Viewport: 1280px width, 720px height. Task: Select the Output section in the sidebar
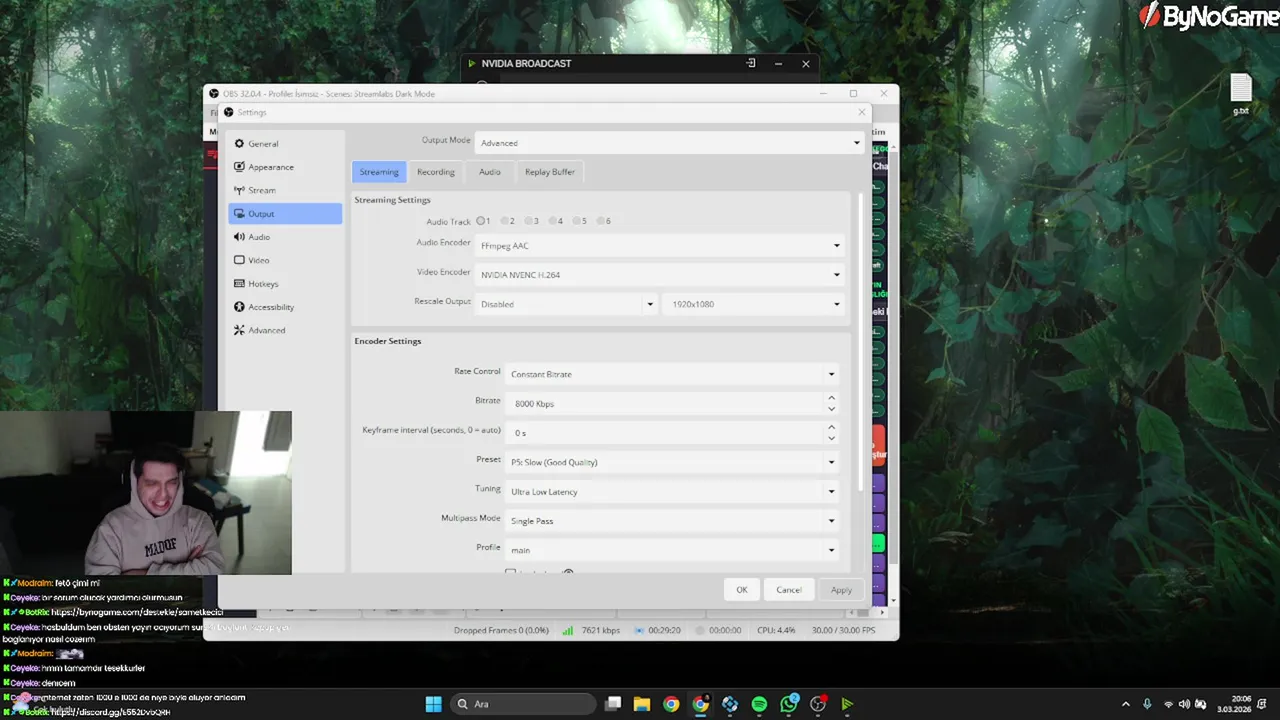(x=285, y=214)
